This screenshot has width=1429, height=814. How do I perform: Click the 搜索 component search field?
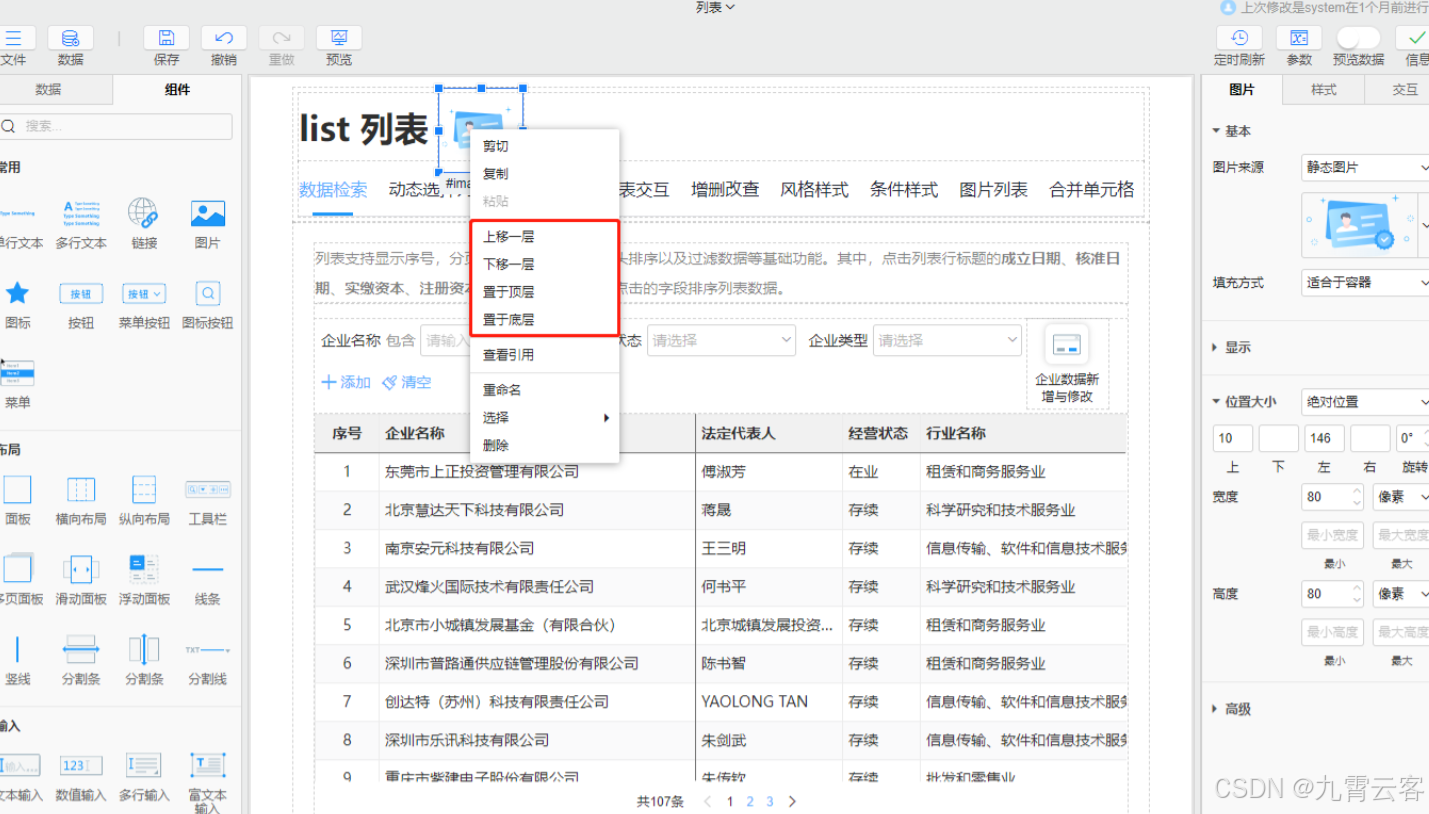click(x=115, y=127)
